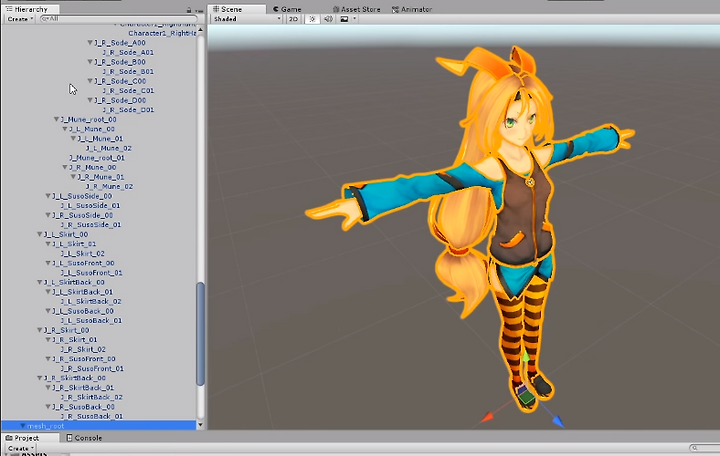Toggle the 2D scene view mode
The image size is (720, 456).
(x=293, y=19)
